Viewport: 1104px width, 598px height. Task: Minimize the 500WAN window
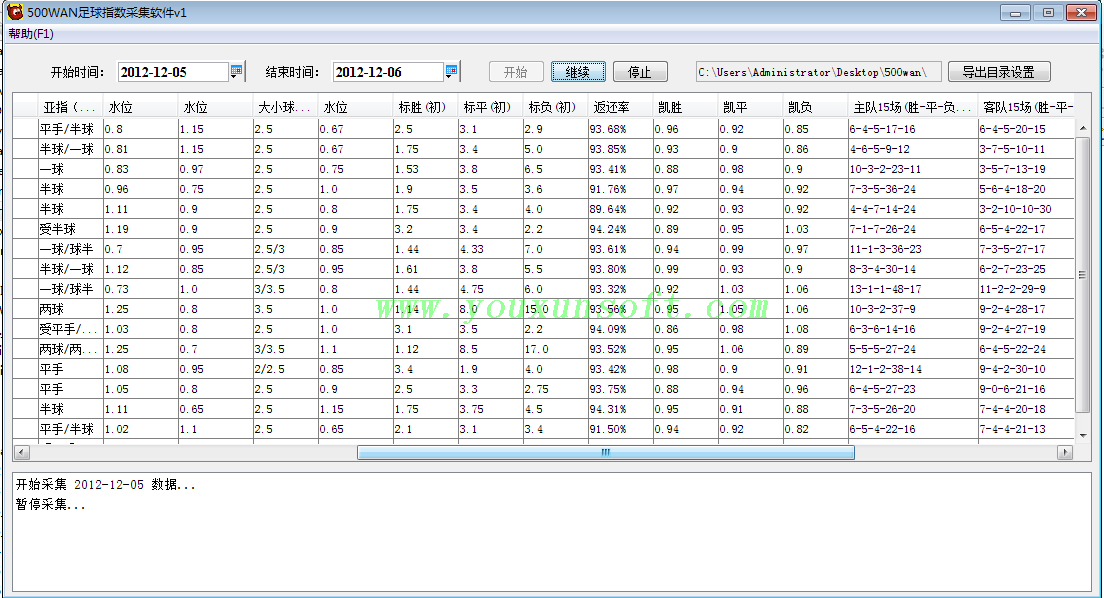coord(1015,13)
